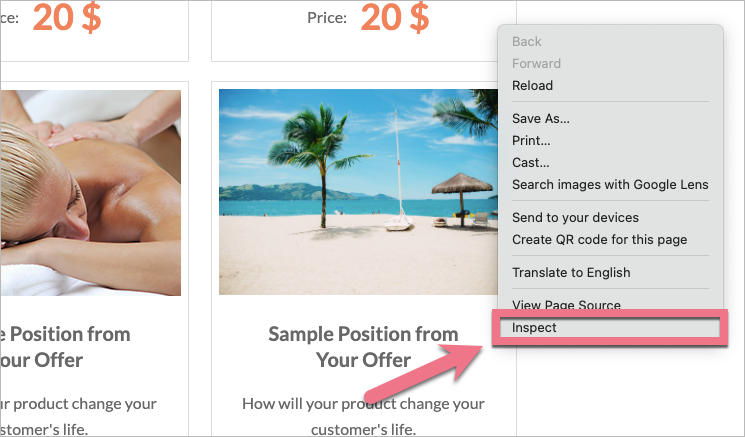Click the centered Sample Position from Your Offer heading
The image size is (745, 437).
(363, 347)
